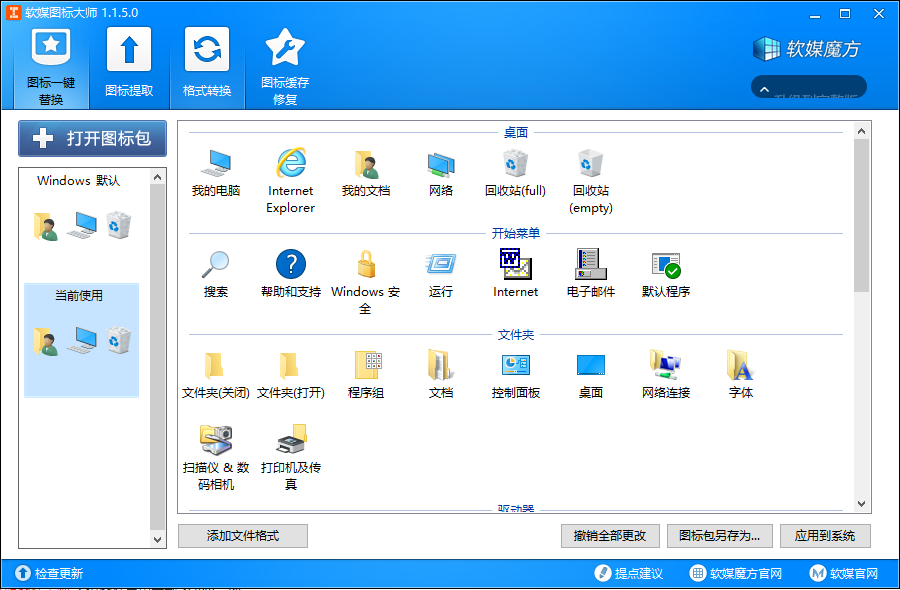Screen dimensions: 900x590
Task: Click 图标包另存为 to save icon pack
Action: (x=720, y=536)
